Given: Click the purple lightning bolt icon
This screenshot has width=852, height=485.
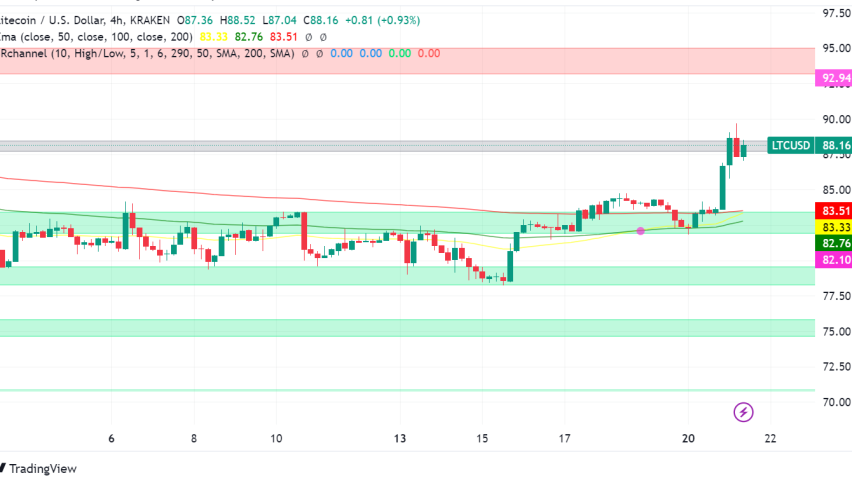Looking at the screenshot, I should click(743, 412).
